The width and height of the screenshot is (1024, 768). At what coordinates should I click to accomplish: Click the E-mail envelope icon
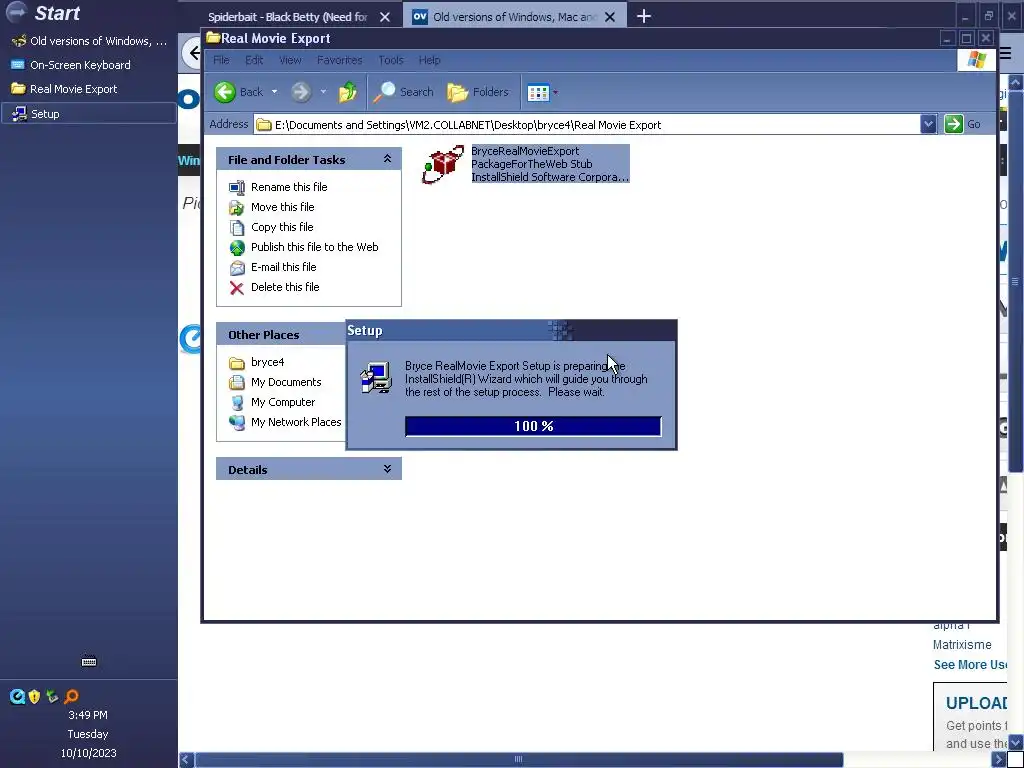236,268
